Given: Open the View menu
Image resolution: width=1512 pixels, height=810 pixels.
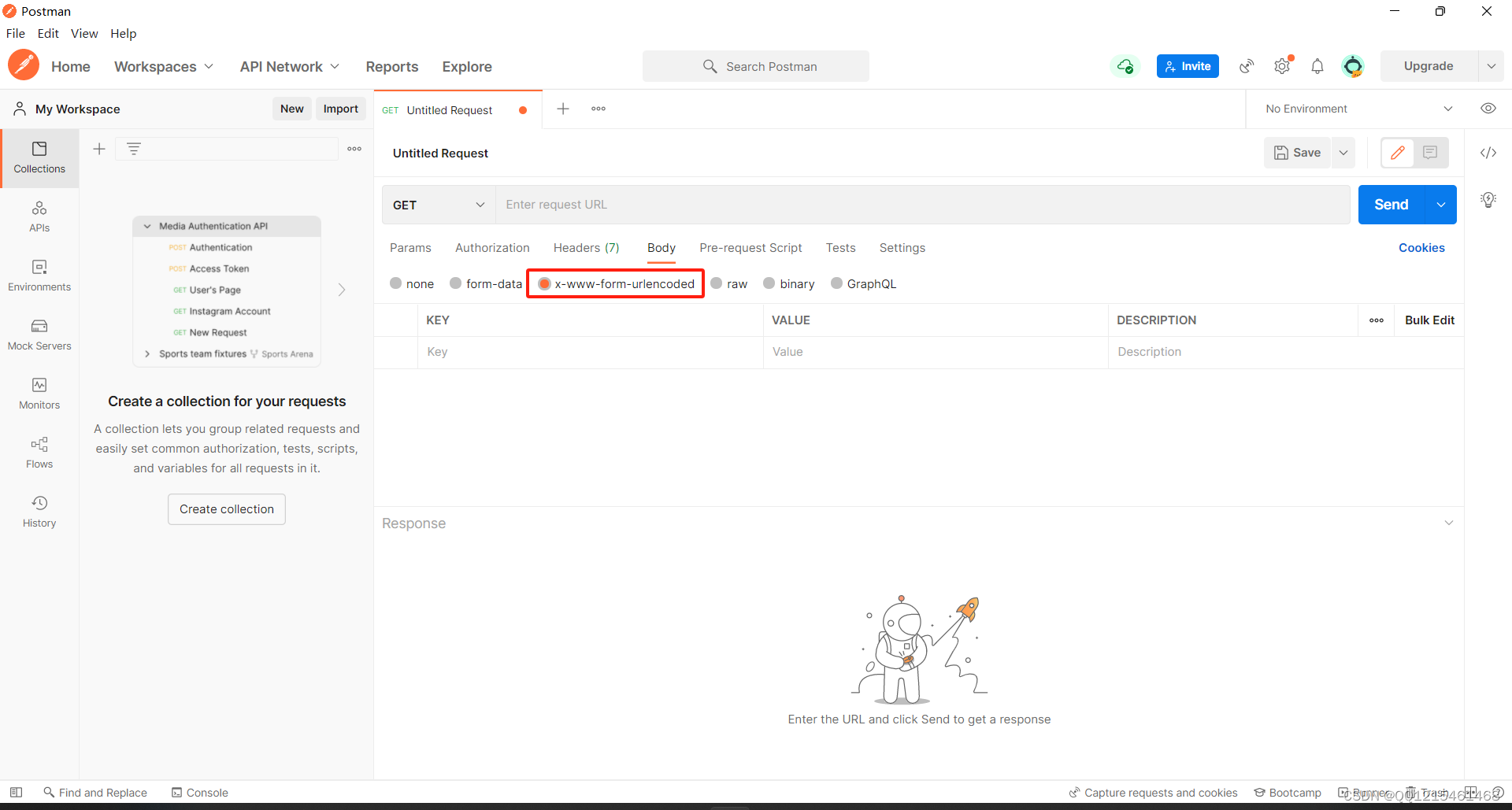Looking at the screenshot, I should point(84,33).
